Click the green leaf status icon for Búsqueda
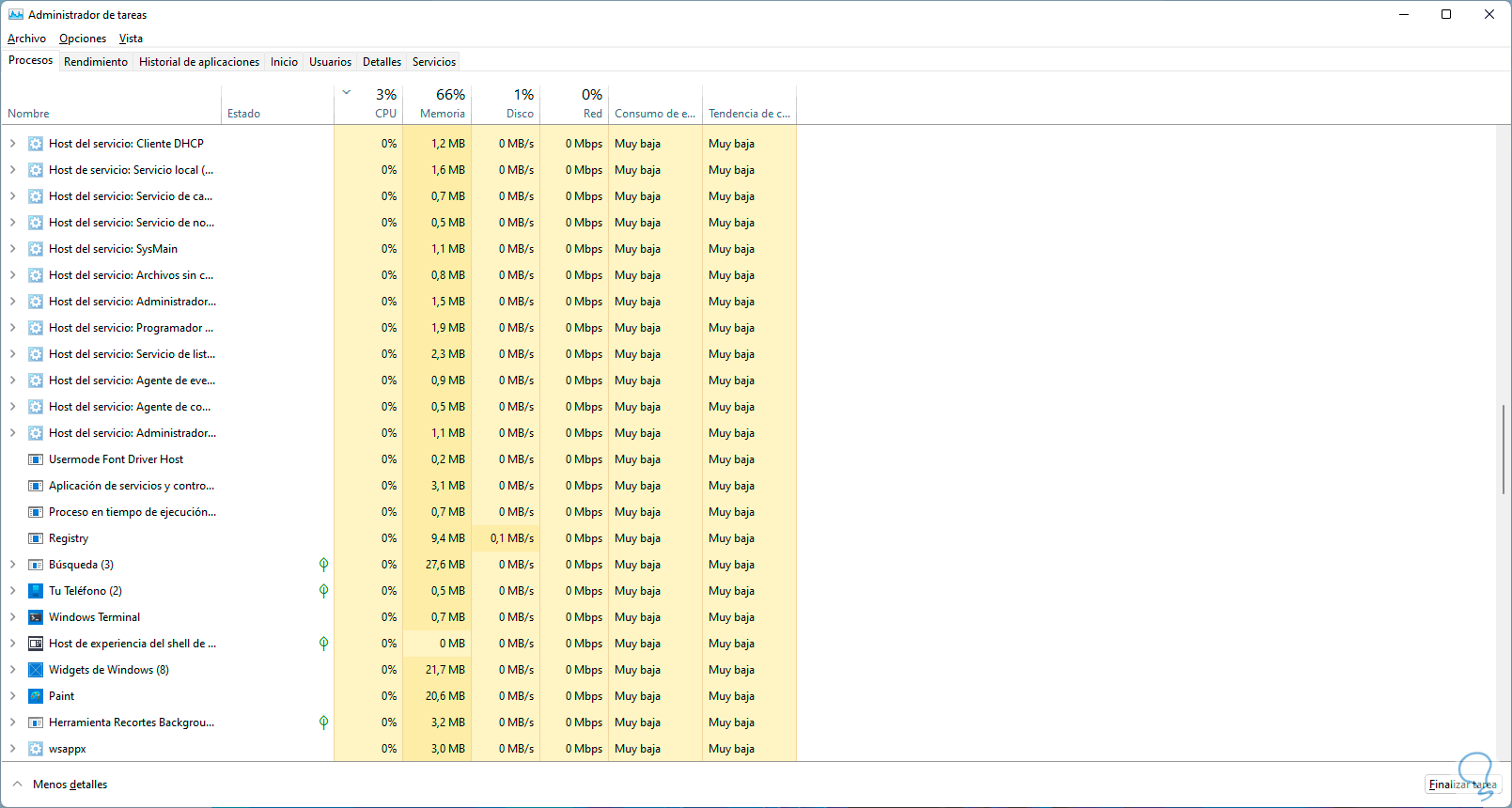The image size is (1512, 808). tap(323, 565)
